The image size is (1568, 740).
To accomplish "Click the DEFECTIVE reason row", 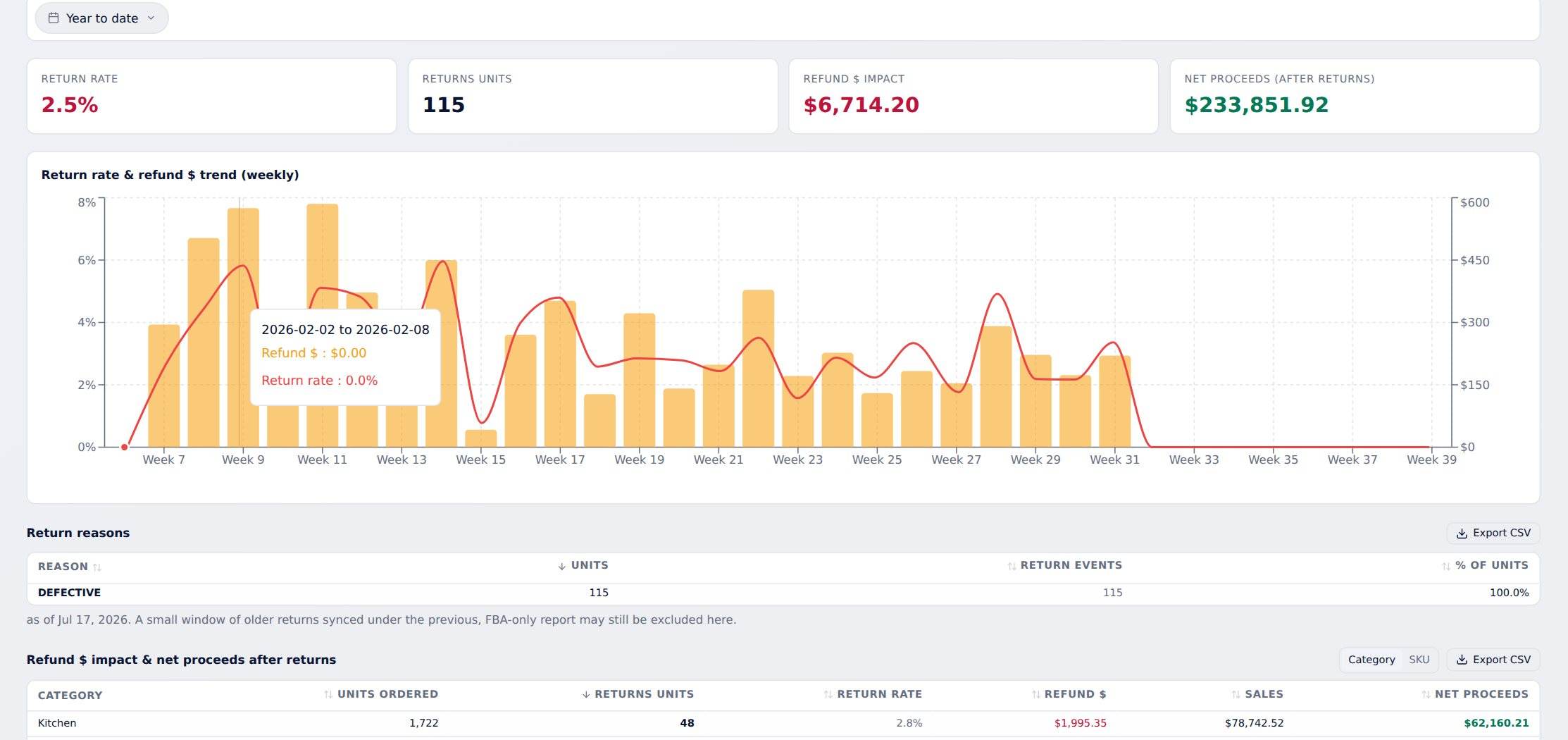I will tap(783, 593).
